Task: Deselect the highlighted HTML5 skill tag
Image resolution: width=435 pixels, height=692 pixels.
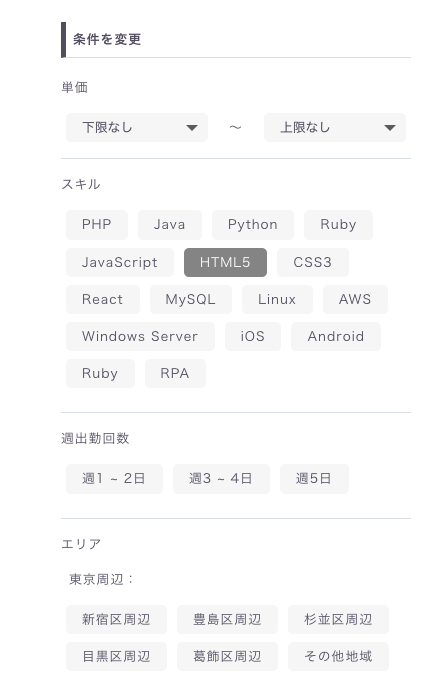Action: (x=225, y=262)
